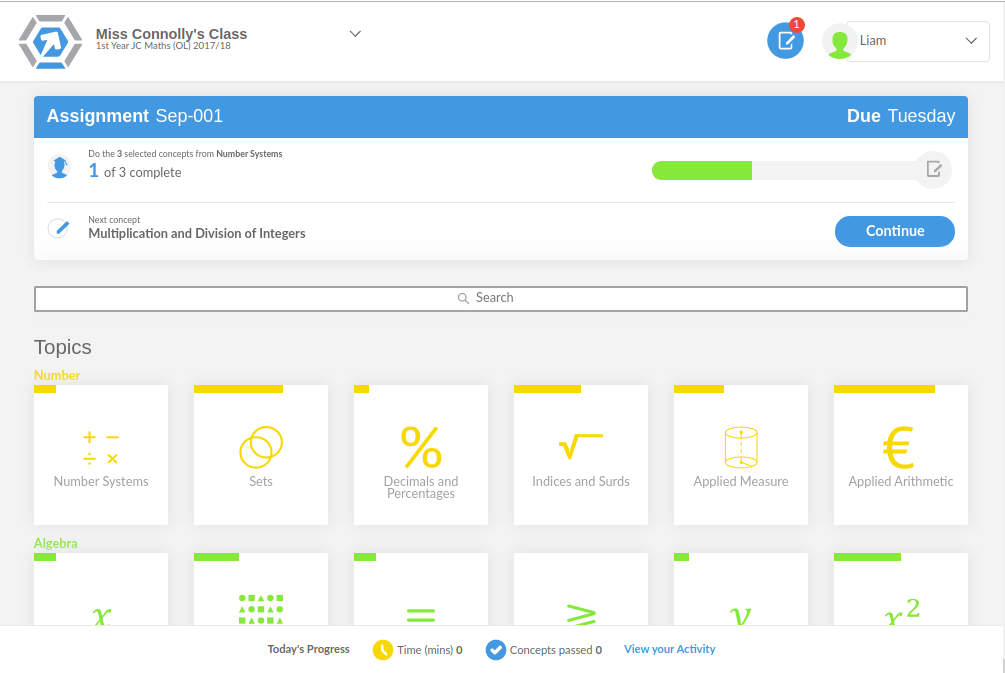This screenshot has width=1005, height=673.
Task: Click the Concepts passed checkmark icon
Action: tap(496, 650)
